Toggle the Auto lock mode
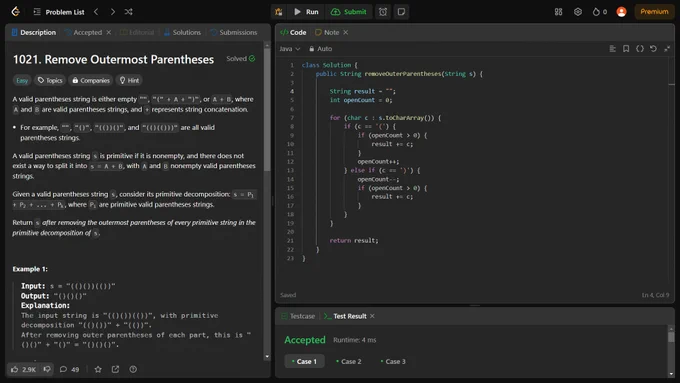680x383 pixels. pyautogui.click(x=320, y=49)
